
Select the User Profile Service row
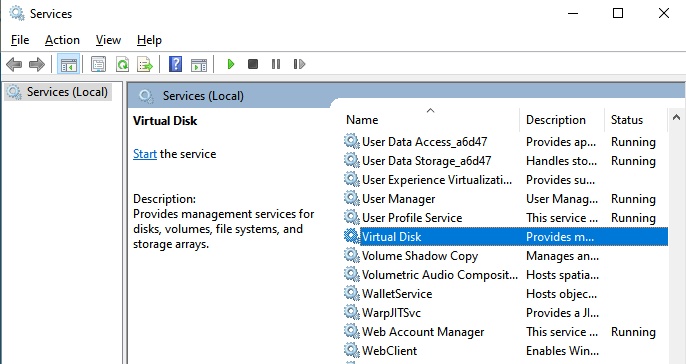click(505, 218)
